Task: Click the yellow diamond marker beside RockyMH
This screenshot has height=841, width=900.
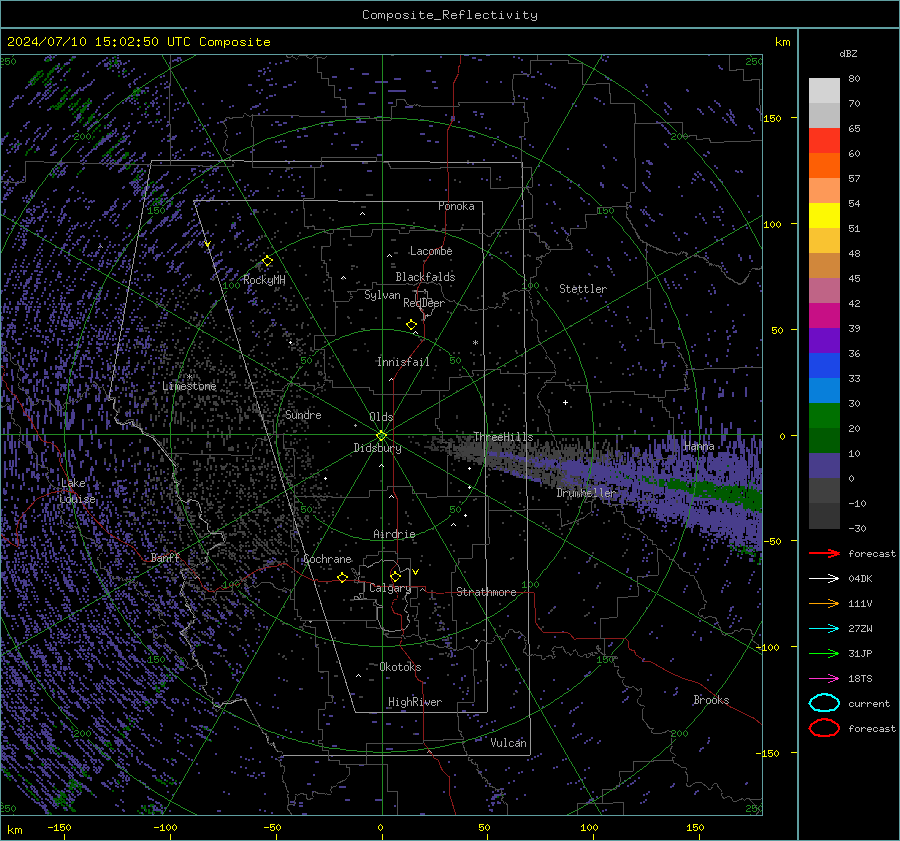Action: 267,261
